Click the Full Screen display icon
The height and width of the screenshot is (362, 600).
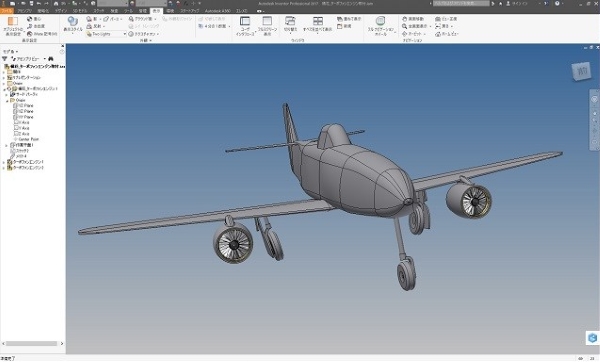[267, 26]
